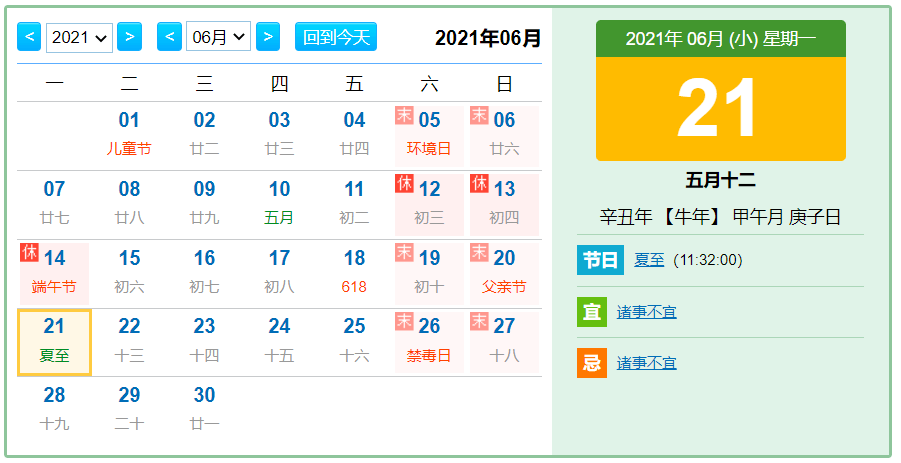Select June 20 父亲节
The height and width of the screenshot is (463, 901).
pos(504,274)
